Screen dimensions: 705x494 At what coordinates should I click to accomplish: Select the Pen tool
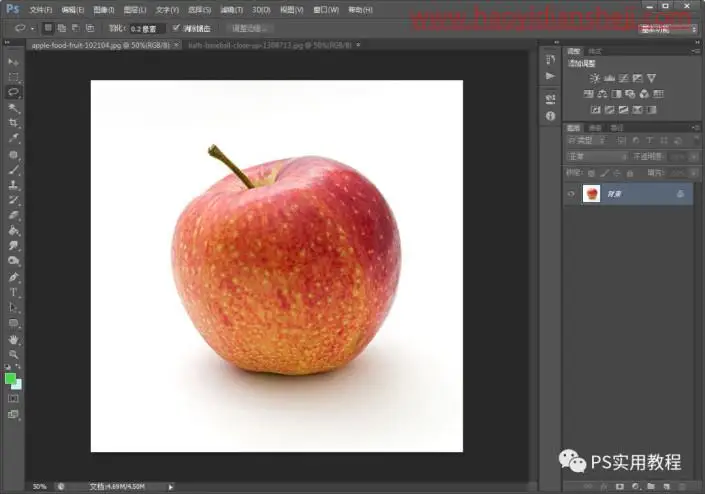coord(13,277)
